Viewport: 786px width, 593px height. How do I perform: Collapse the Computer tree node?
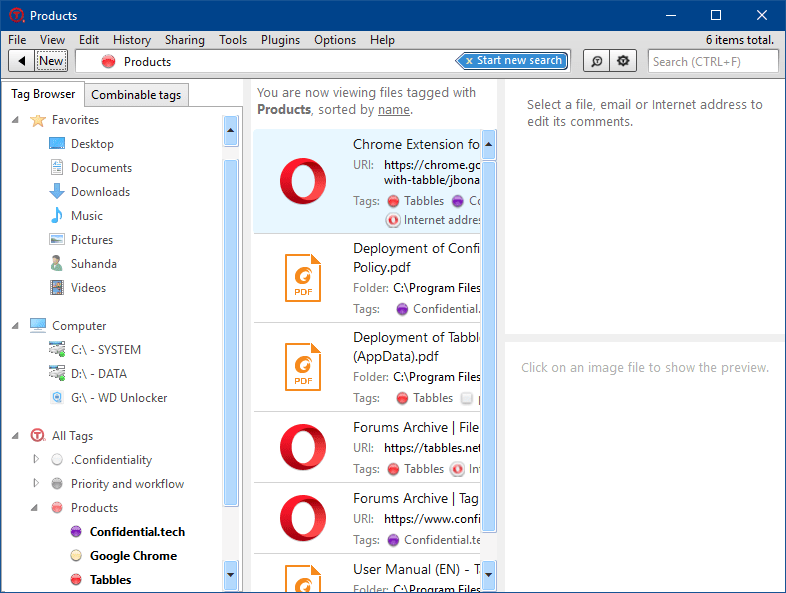(x=16, y=326)
